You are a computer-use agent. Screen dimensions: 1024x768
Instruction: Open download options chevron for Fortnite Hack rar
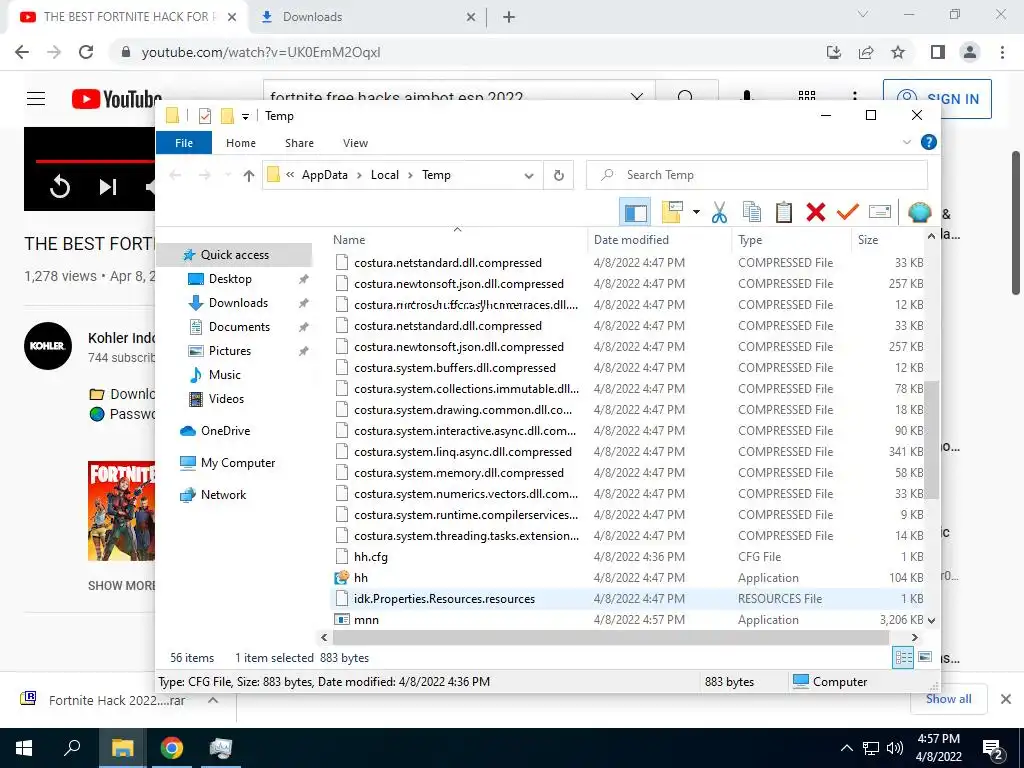(x=213, y=700)
